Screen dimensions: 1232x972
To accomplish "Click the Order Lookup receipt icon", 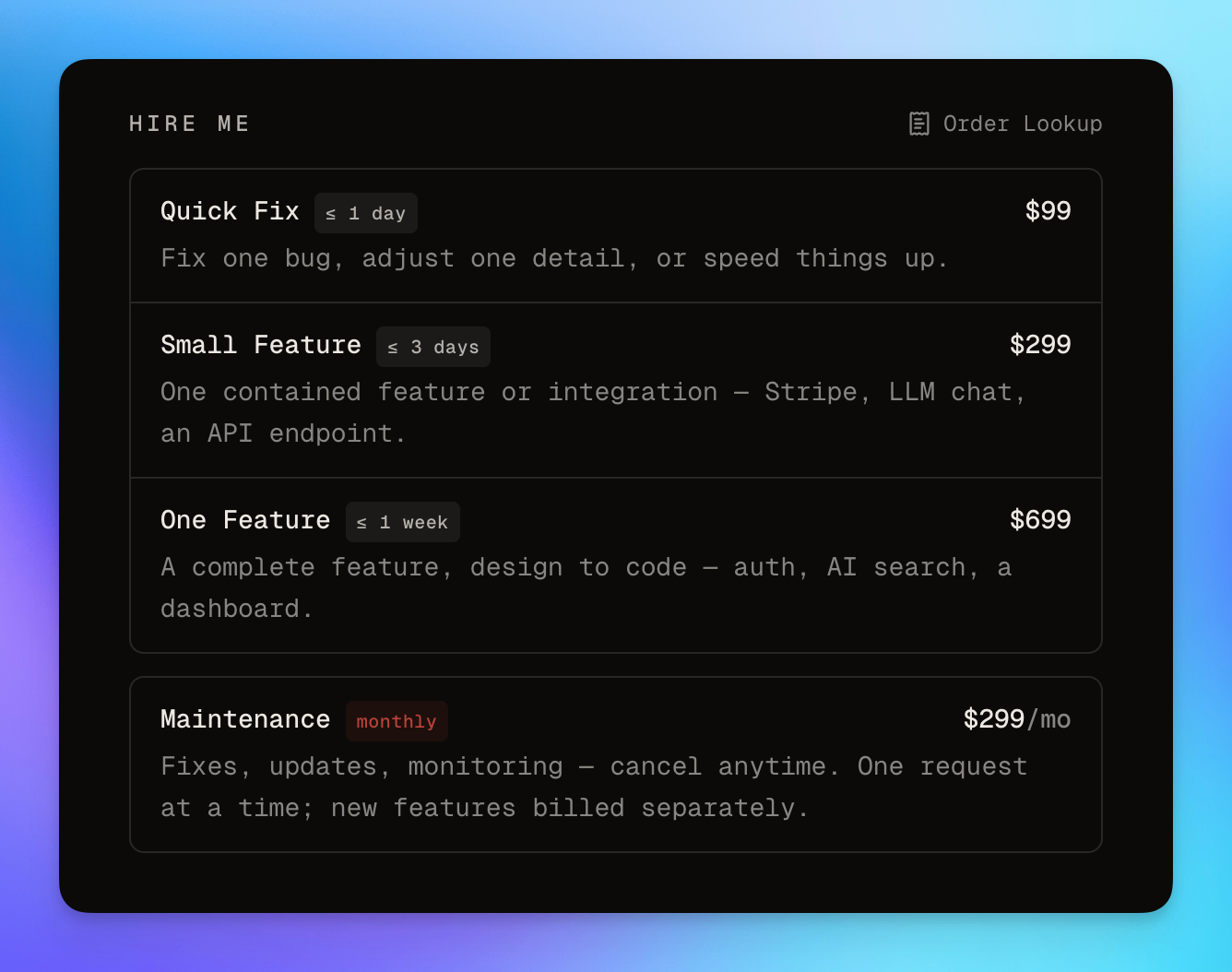I will pyautogui.click(x=918, y=124).
